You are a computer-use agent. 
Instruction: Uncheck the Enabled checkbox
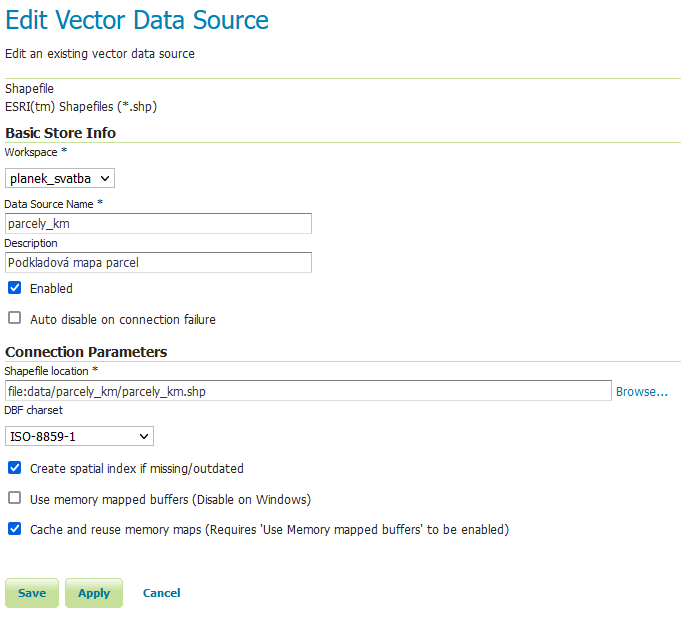pyautogui.click(x=15, y=288)
